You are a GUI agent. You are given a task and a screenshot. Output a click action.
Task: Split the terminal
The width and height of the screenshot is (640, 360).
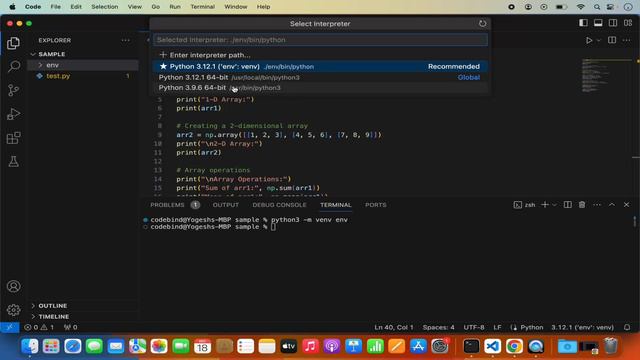click(567, 204)
